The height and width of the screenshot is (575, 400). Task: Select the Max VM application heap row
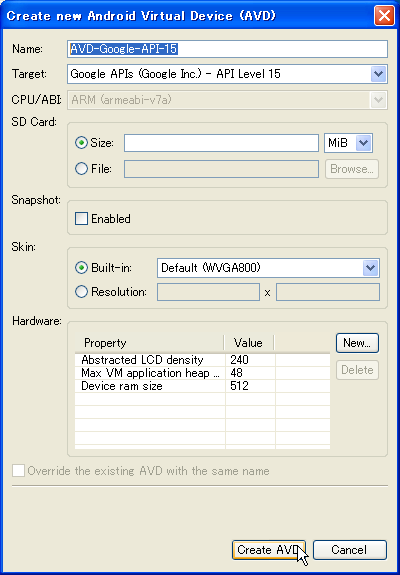[x=202, y=373]
